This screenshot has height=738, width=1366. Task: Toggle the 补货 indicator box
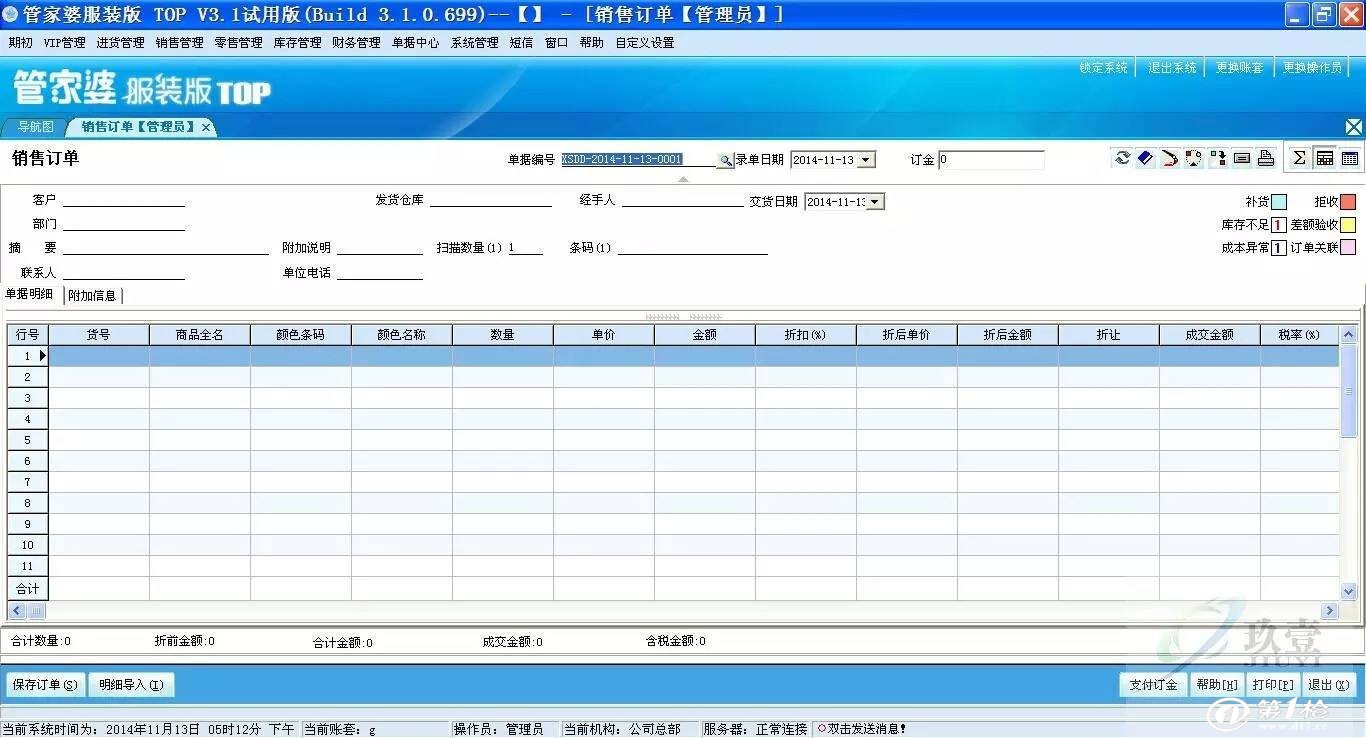click(x=1279, y=201)
